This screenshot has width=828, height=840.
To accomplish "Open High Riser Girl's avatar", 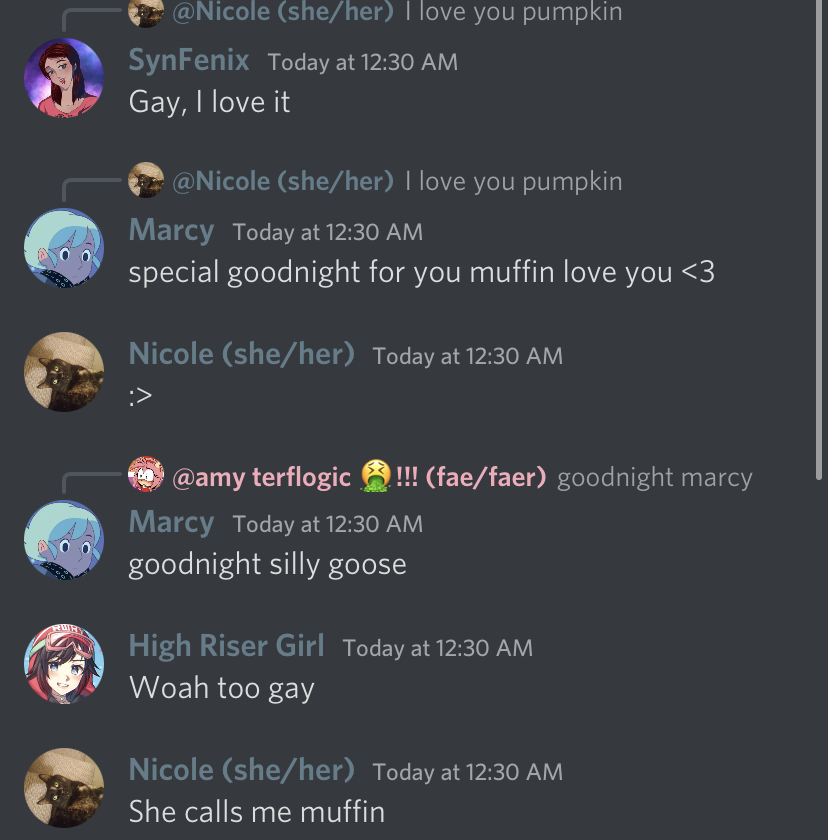I will [x=64, y=664].
